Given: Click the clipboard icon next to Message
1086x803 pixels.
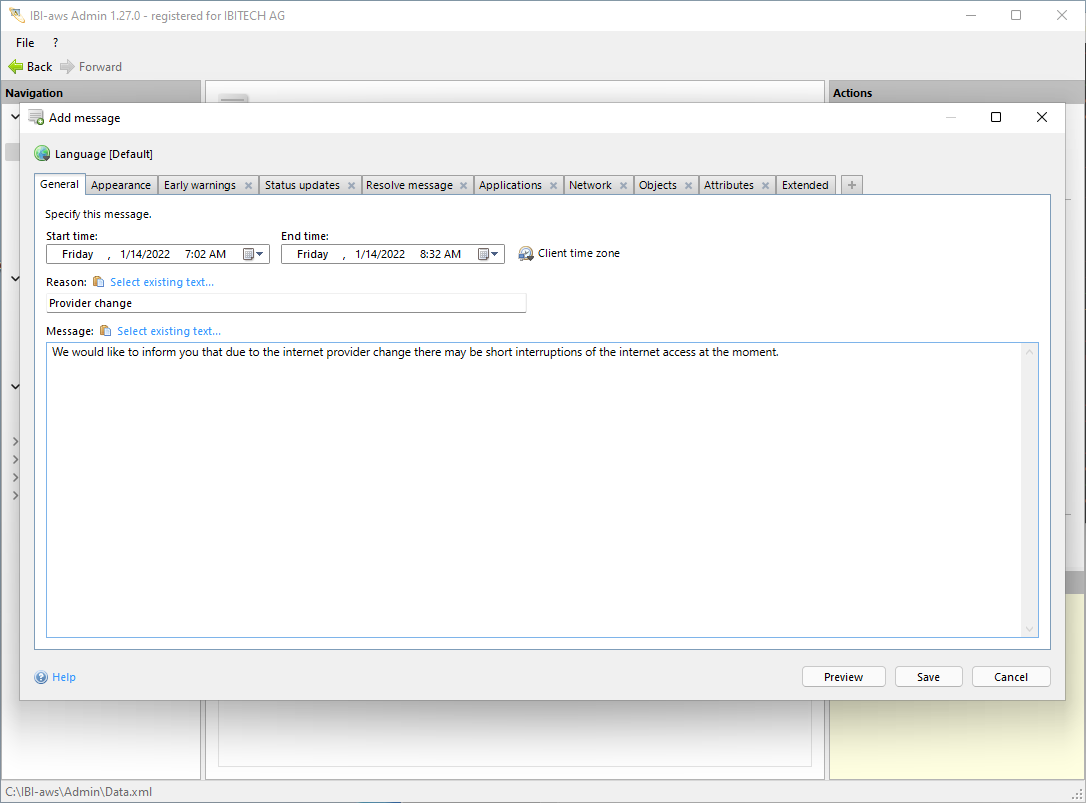Looking at the screenshot, I should (x=105, y=331).
